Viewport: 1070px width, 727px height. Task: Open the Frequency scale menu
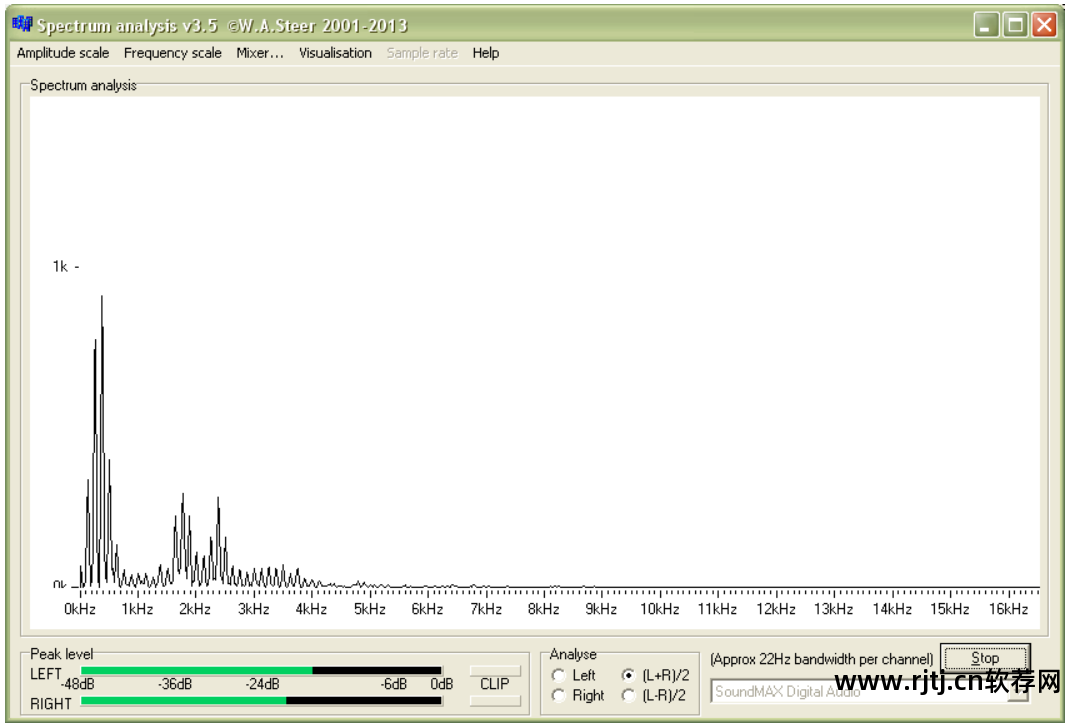pos(173,53)
